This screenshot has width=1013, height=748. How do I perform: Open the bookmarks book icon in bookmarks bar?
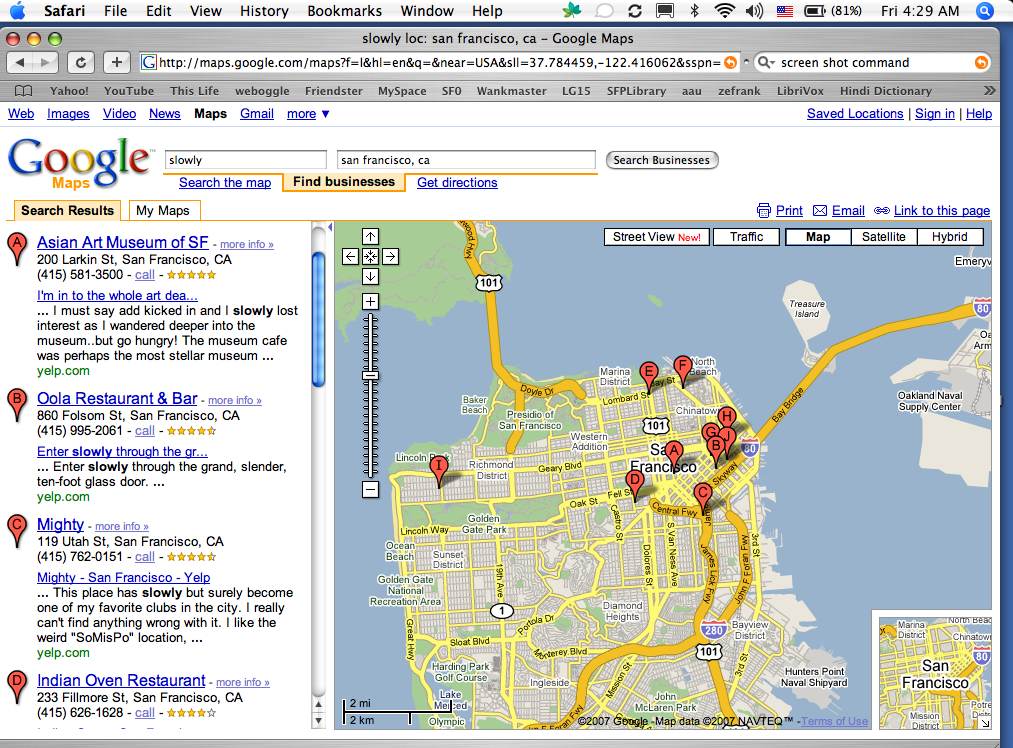[24, 90]
